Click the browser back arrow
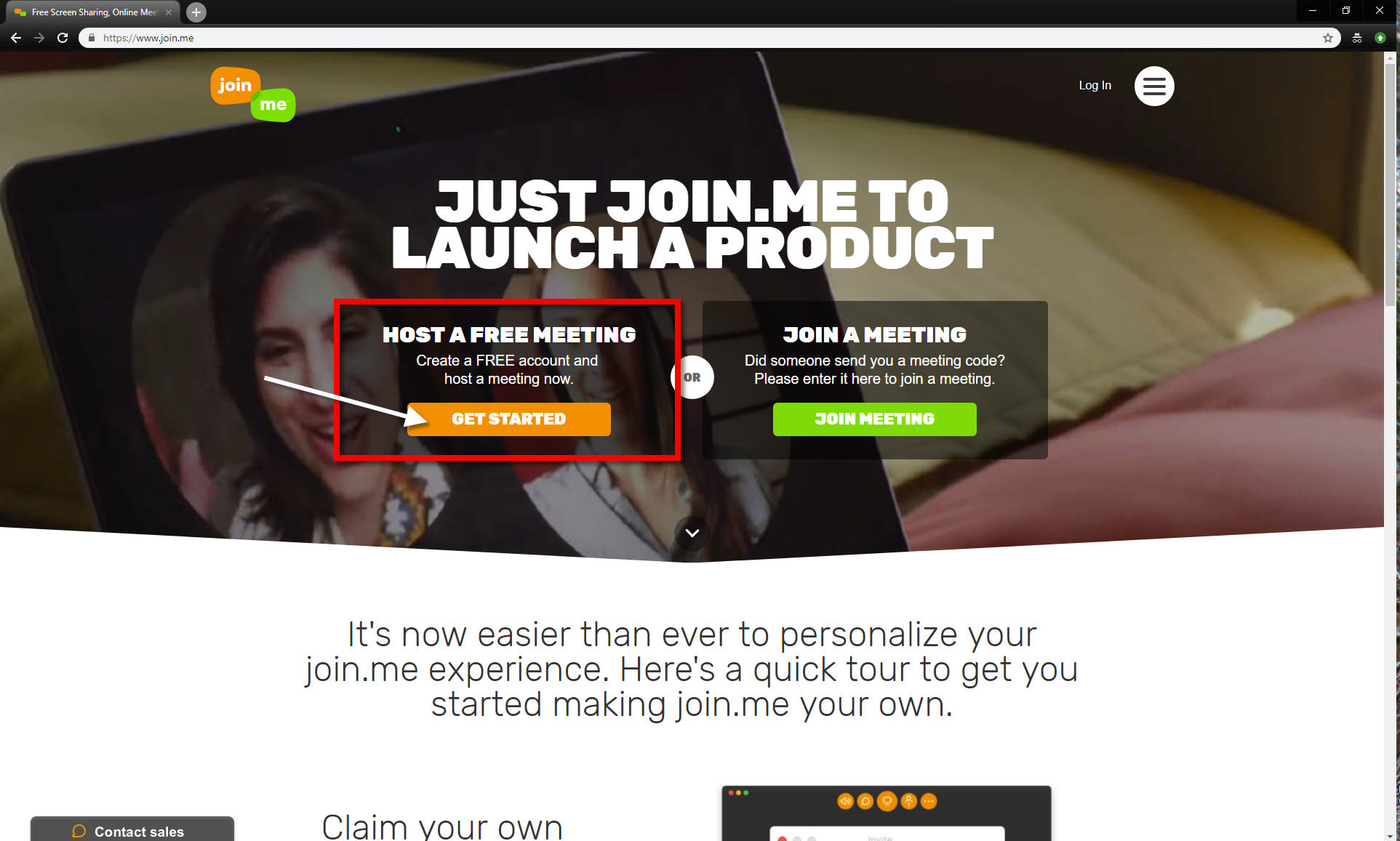The width and height of the screenshot is (1400, 841). pyautogui.click(x=15, y=38)
